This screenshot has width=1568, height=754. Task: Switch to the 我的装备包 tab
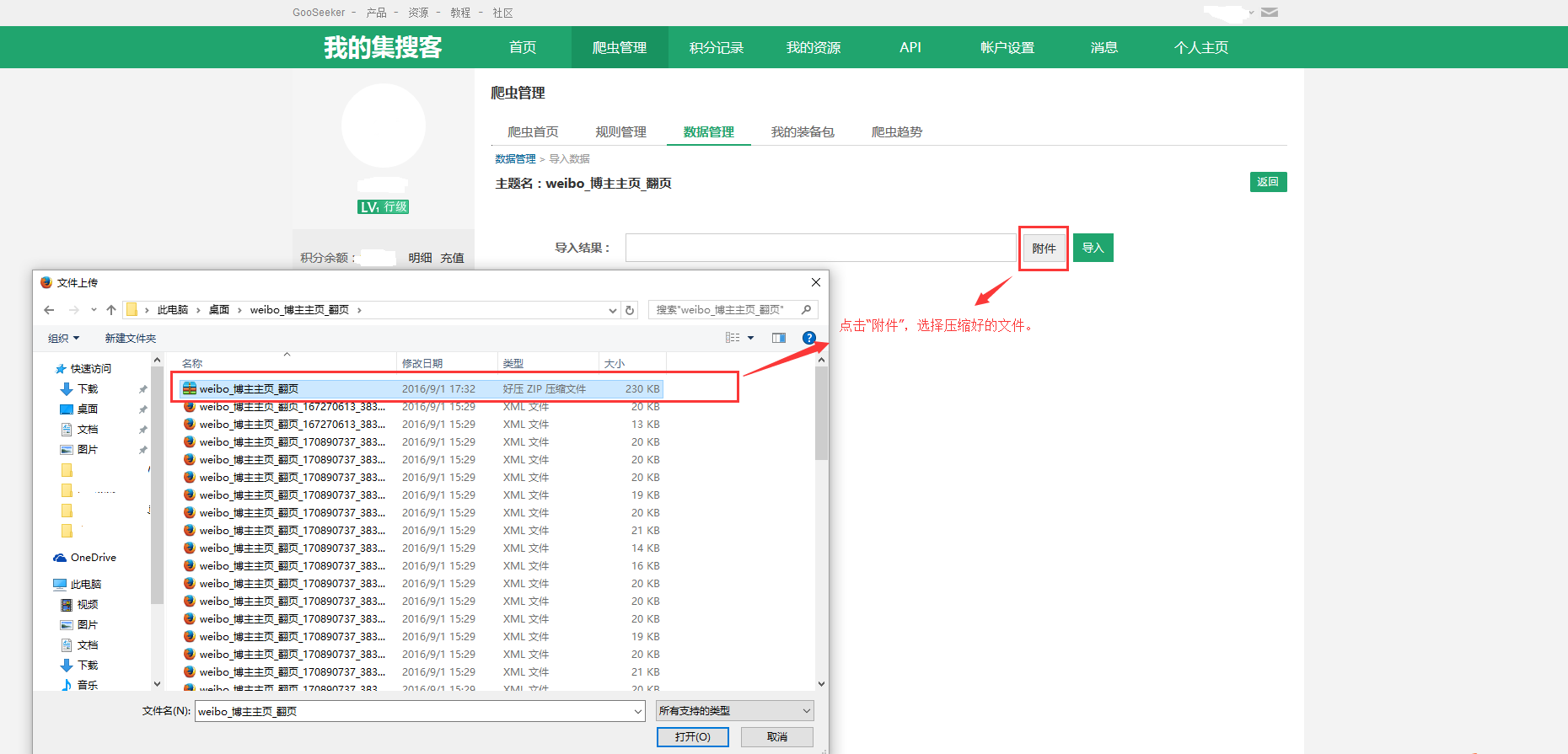pyautogui.click(x=803, y=131)
